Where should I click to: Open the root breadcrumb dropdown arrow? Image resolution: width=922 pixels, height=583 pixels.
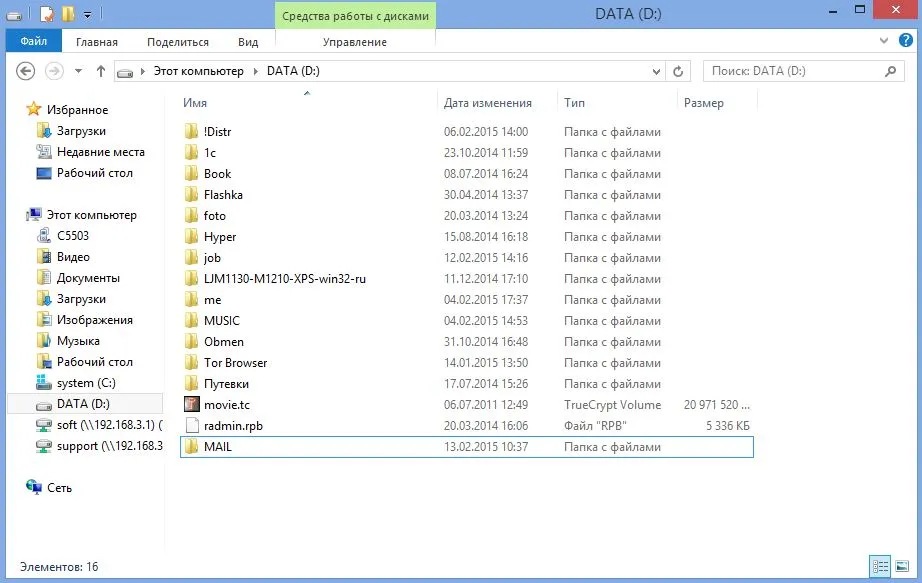(142, 71)
